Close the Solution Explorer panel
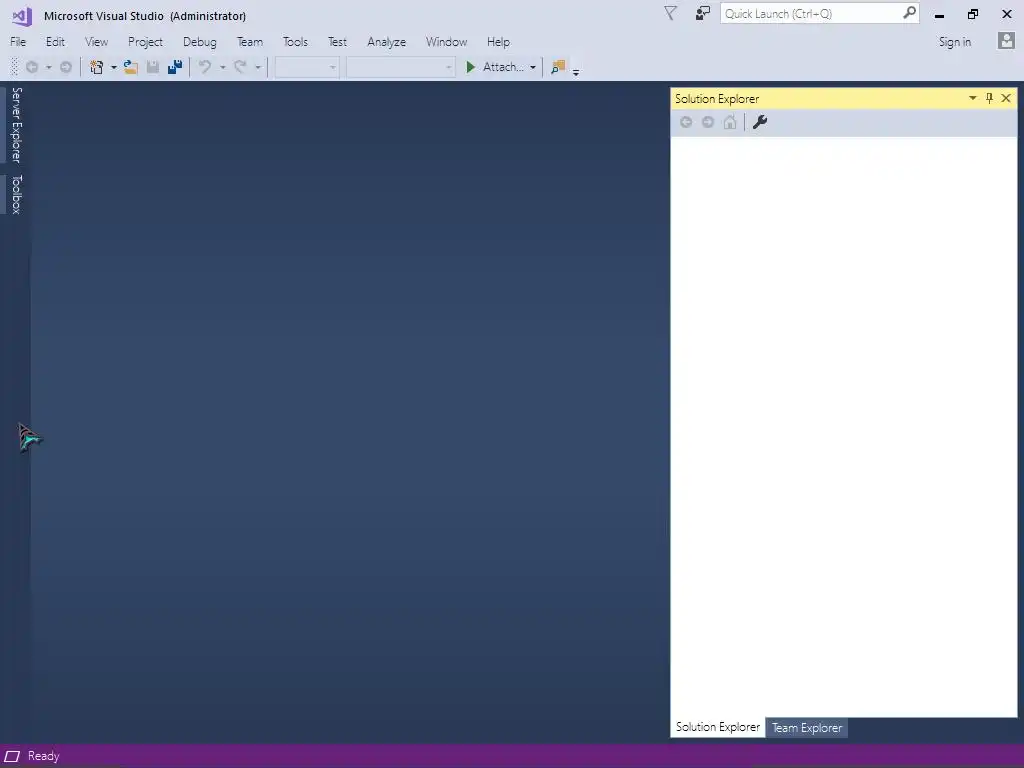Screen dimensions: 1024x768 pos(1006,98)
